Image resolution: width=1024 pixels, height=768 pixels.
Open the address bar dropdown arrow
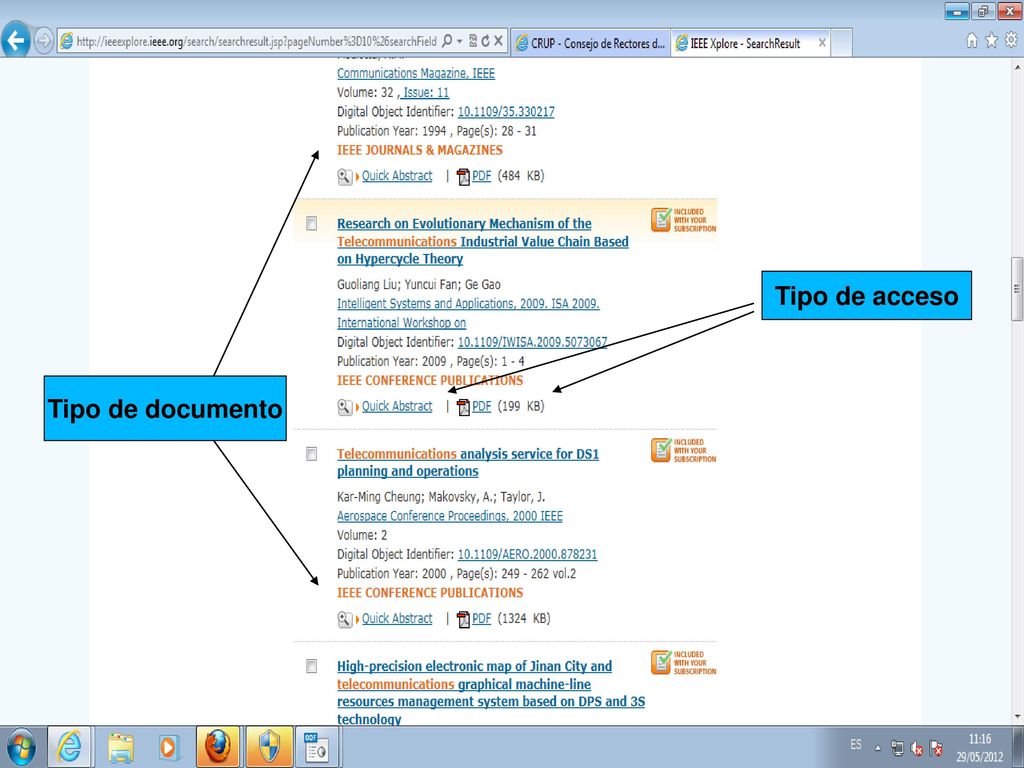click(x=460, y=41)
